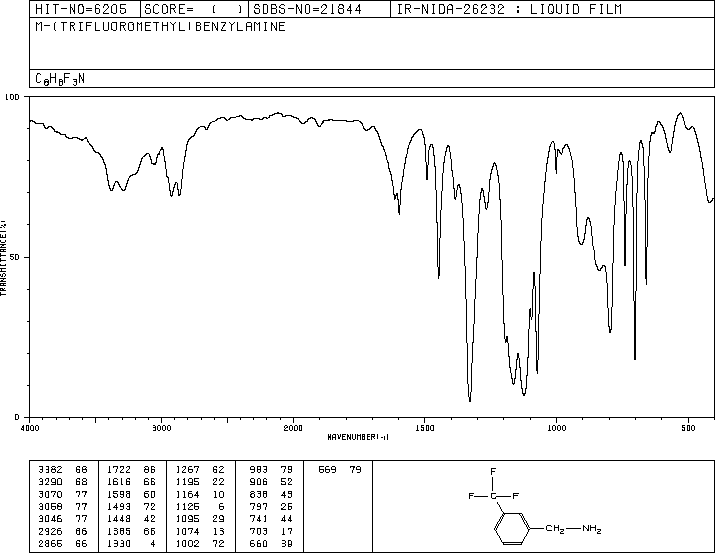Click the WAVENUMBER axis title
715x553 pixels.
tap(358, 437)
